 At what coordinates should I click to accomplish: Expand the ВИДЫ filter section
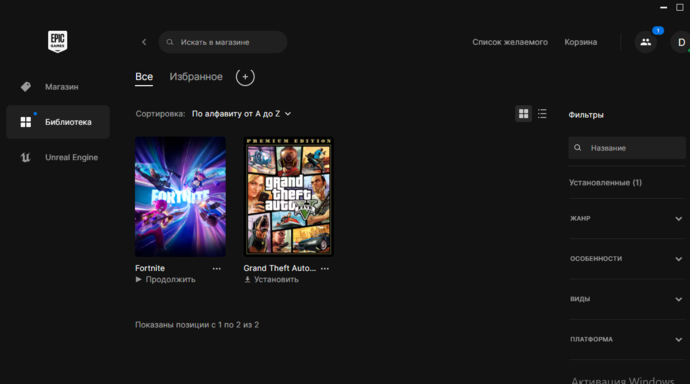pyautogui.click(x=626, y=299)
